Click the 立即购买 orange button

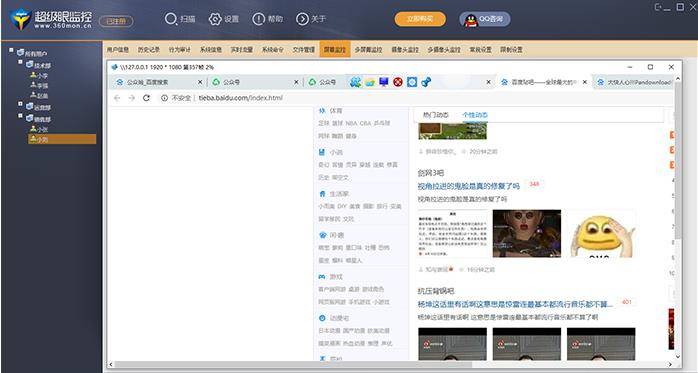point(420,19)
